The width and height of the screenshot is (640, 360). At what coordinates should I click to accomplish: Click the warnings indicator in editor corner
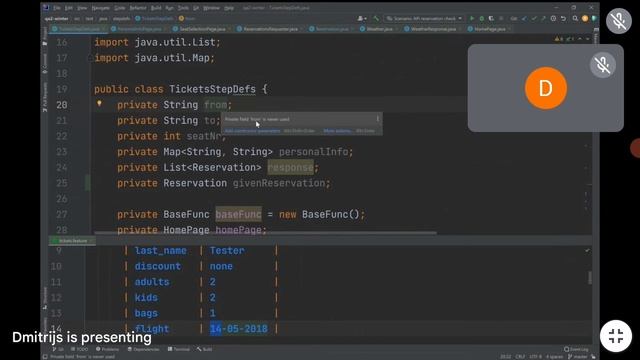[559, 39]
